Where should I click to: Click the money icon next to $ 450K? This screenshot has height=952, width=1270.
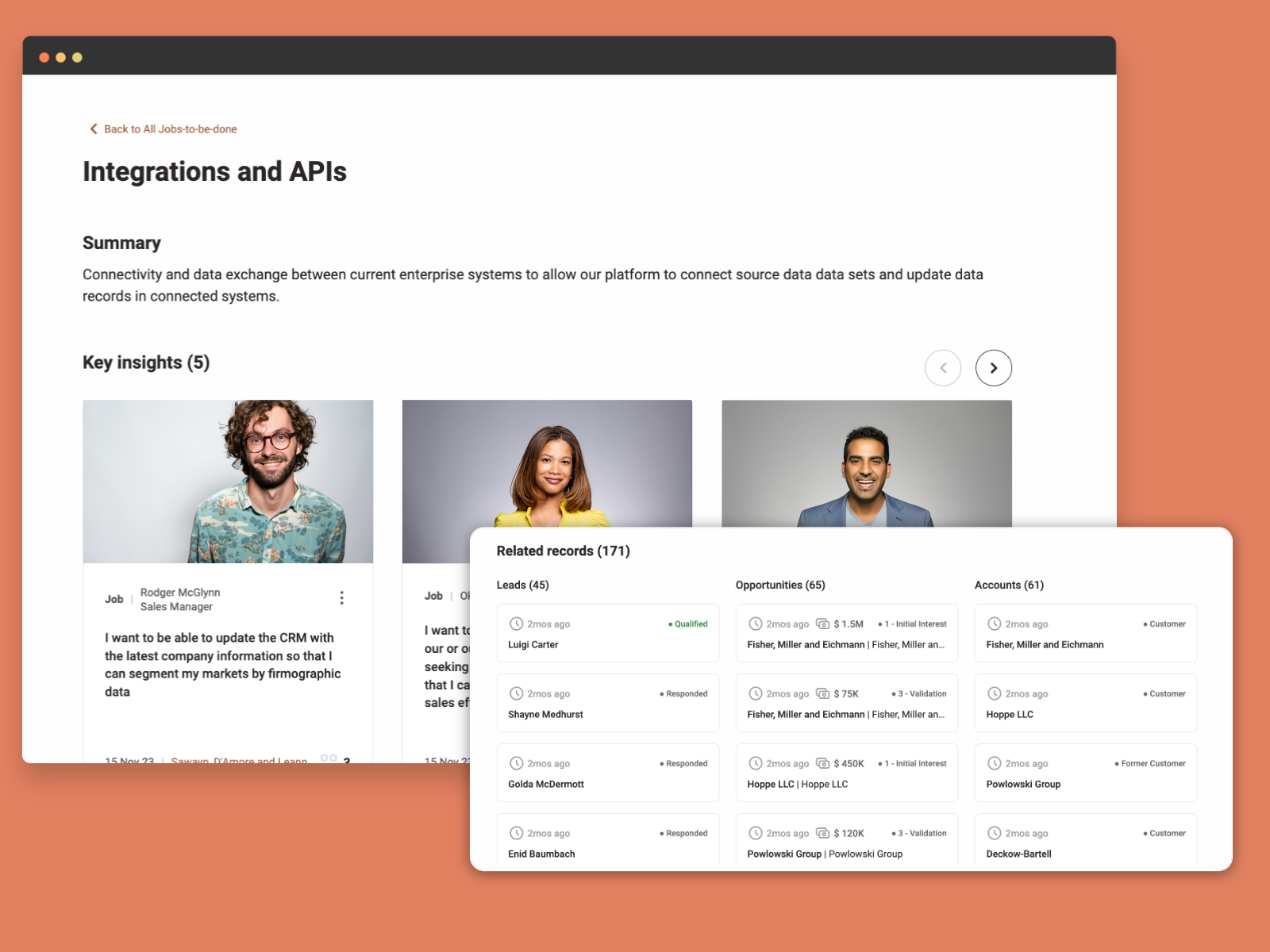pyautogui.click(x=822, y=763)
